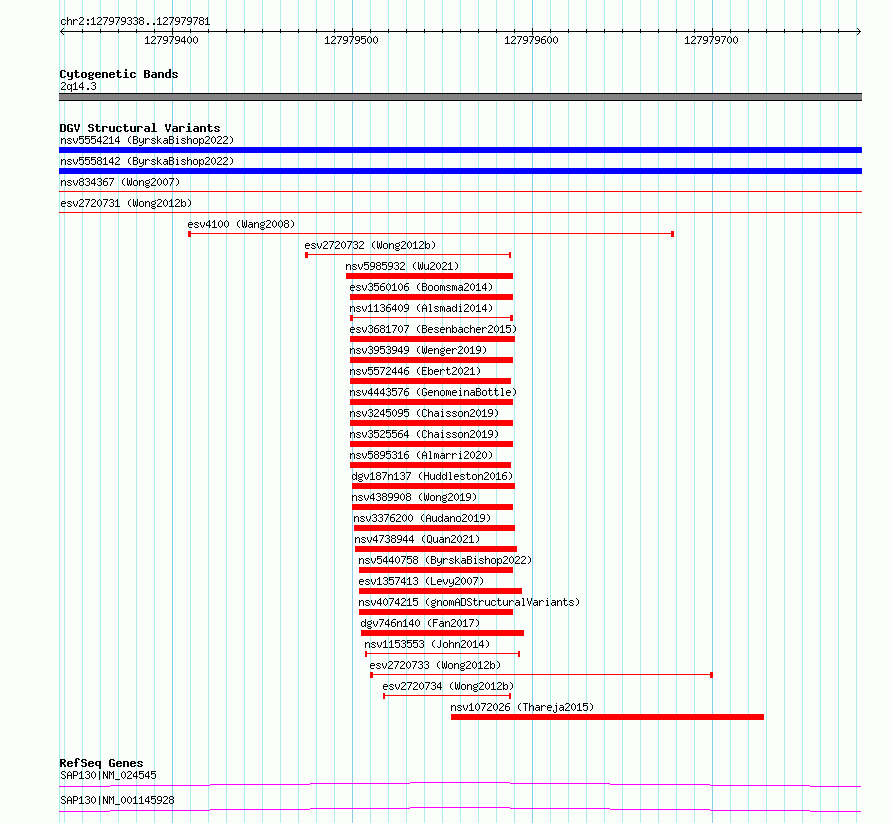
Task: Open the nsv5895316 (Almarri2020) label
Action: (x=421, y=455)
